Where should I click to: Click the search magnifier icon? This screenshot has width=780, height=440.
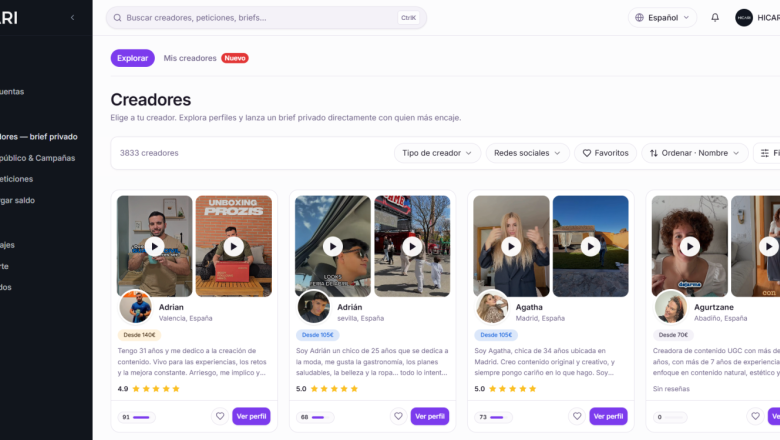click(x=117, y=18)
